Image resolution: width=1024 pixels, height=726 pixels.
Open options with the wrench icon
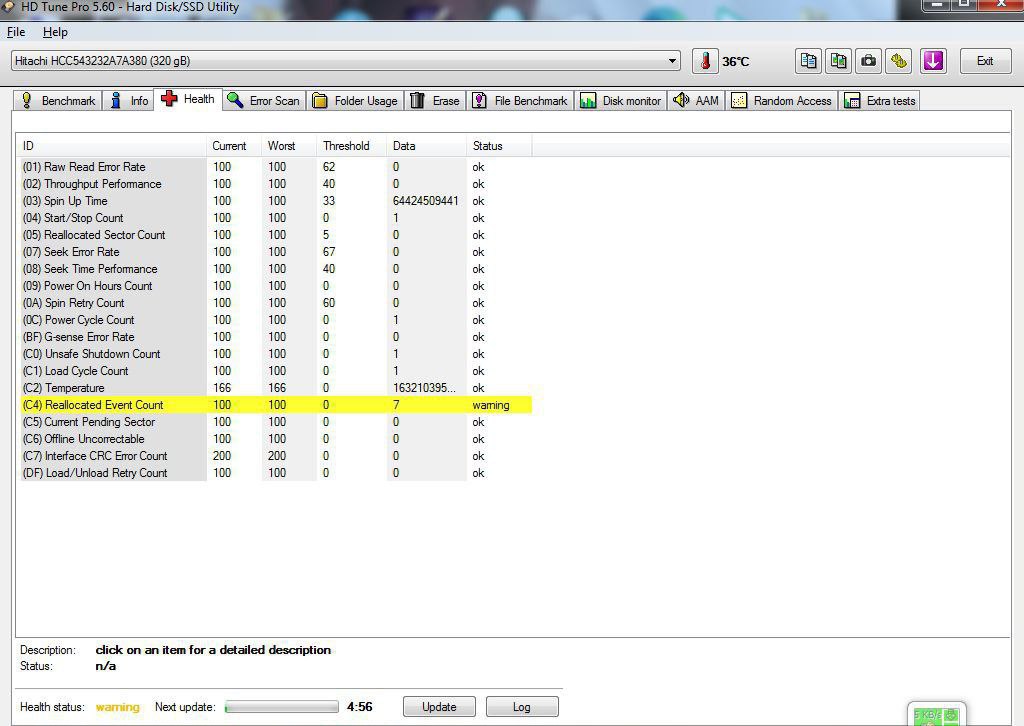(x=898, y=61)
